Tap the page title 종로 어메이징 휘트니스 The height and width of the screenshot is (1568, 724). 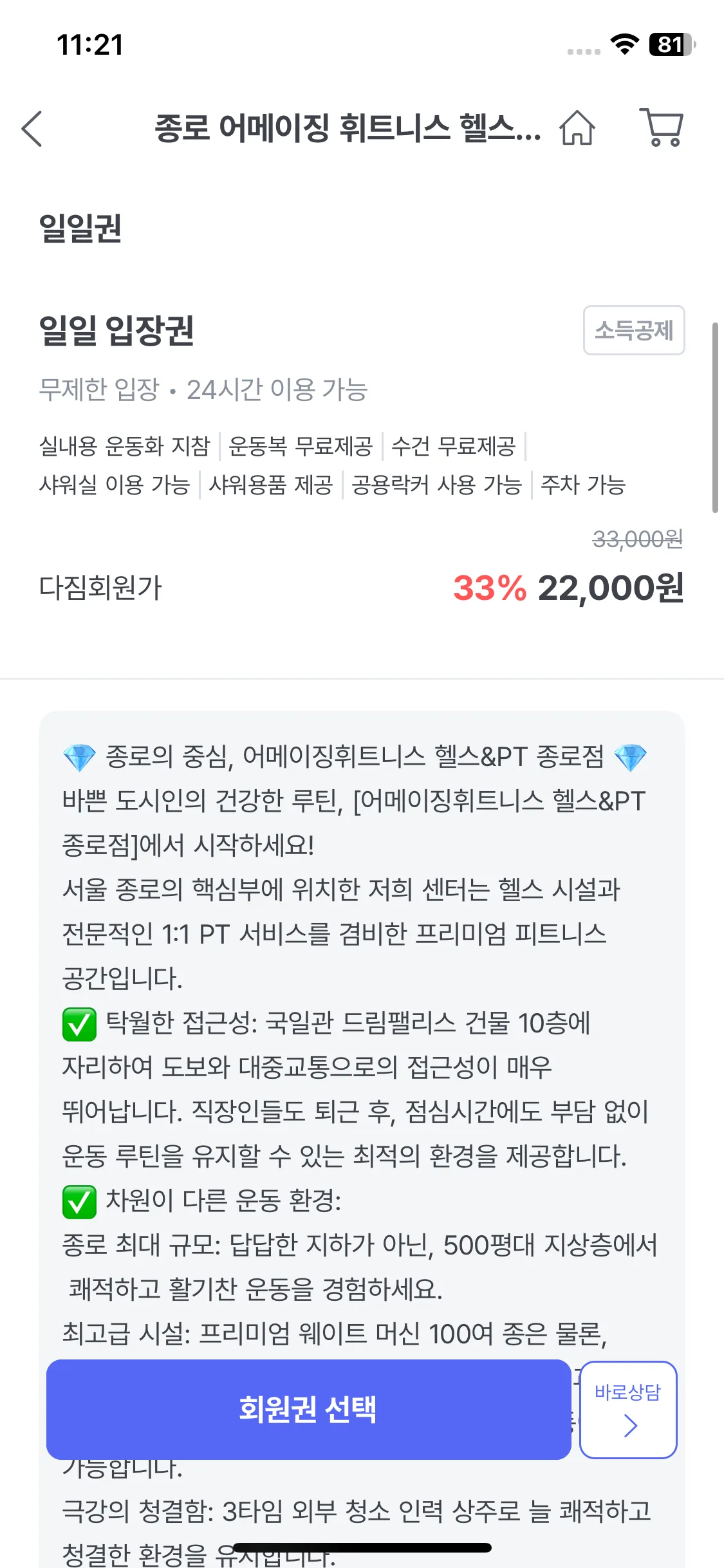(348, 127)
